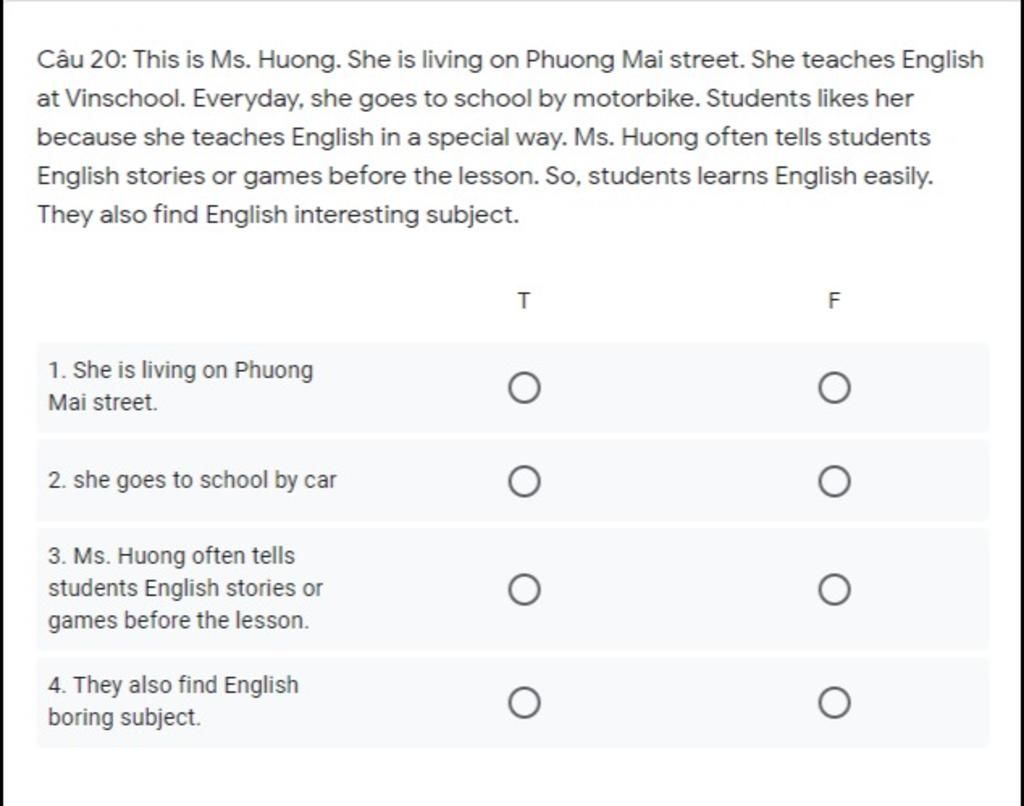The image size is (1024, 806).
Task: Pick F for 'They also find English boring subject'
Action: point(834,703)
